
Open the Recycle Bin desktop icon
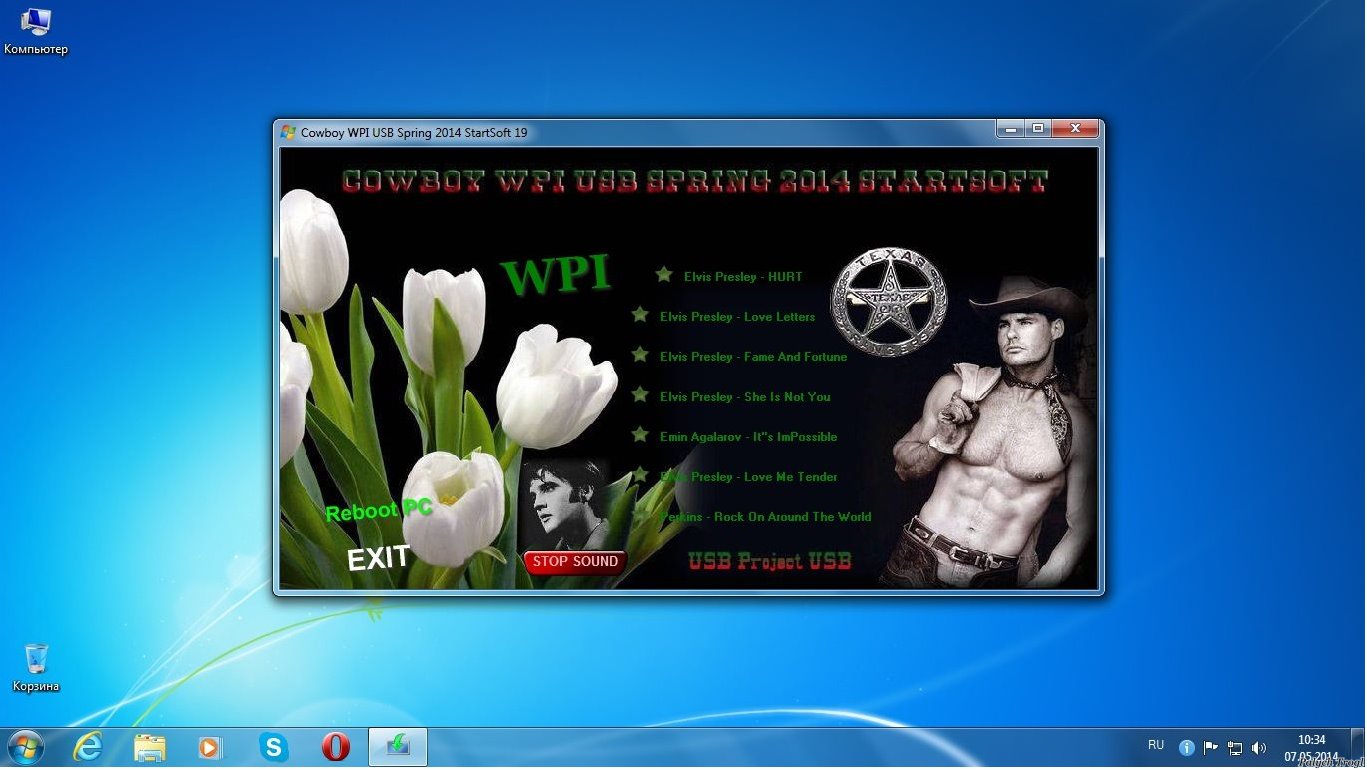(36, 668)
